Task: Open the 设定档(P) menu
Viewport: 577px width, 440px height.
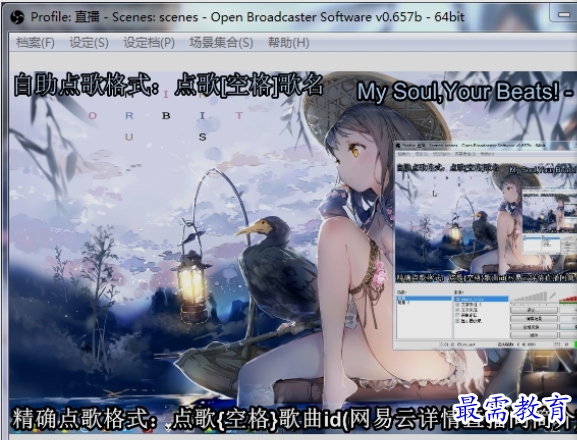Action: tap(149, 43)
